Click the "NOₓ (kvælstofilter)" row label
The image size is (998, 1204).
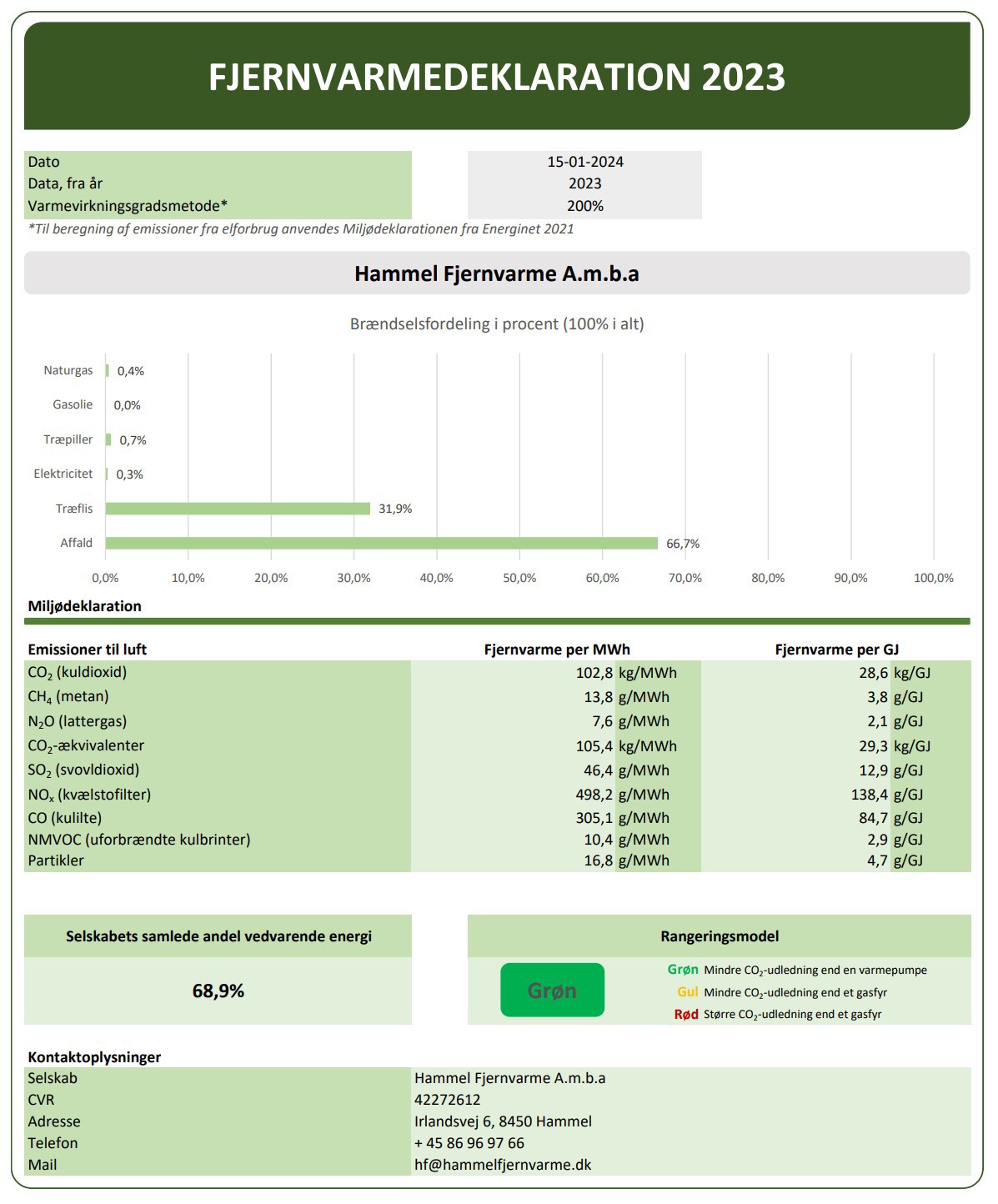89,795
